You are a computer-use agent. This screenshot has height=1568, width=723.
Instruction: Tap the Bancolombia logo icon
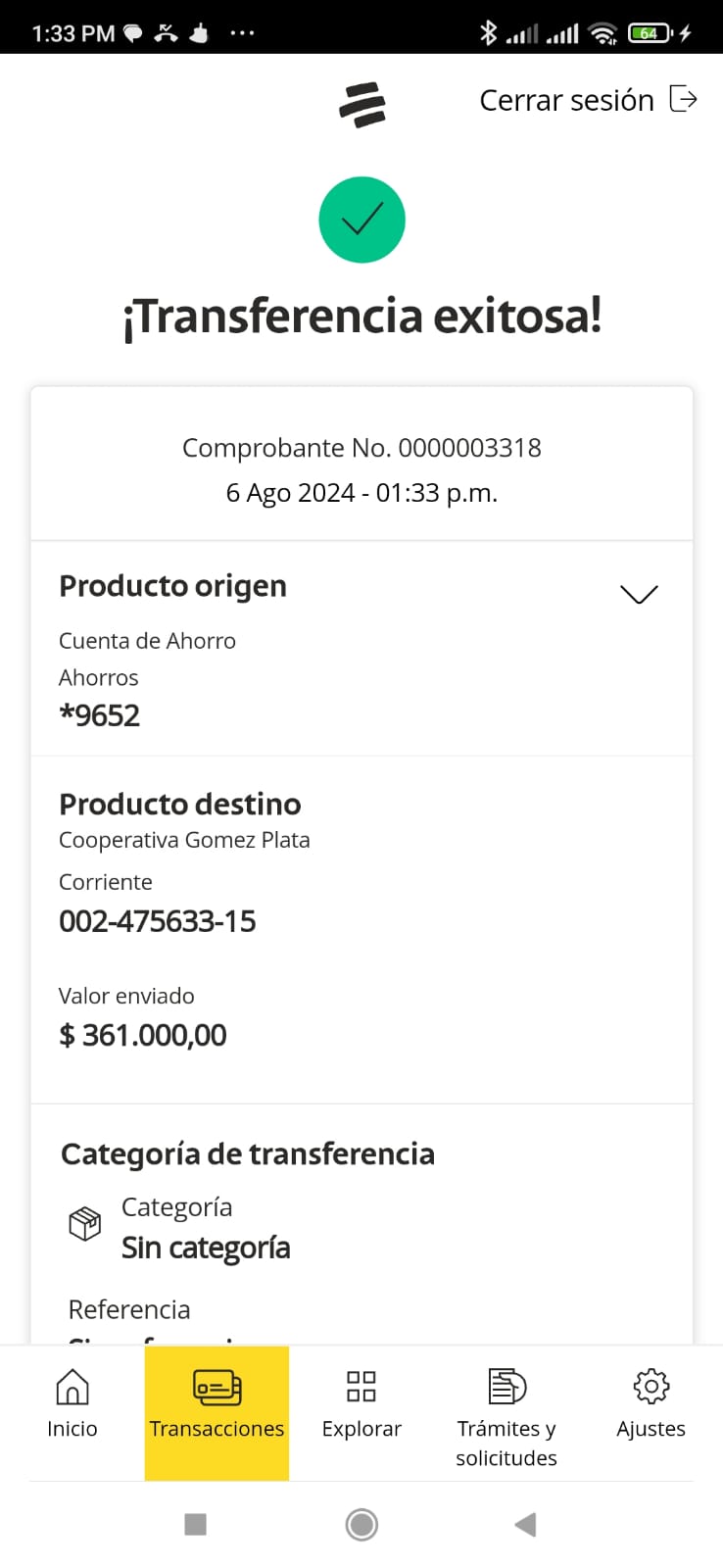point(362,105)
